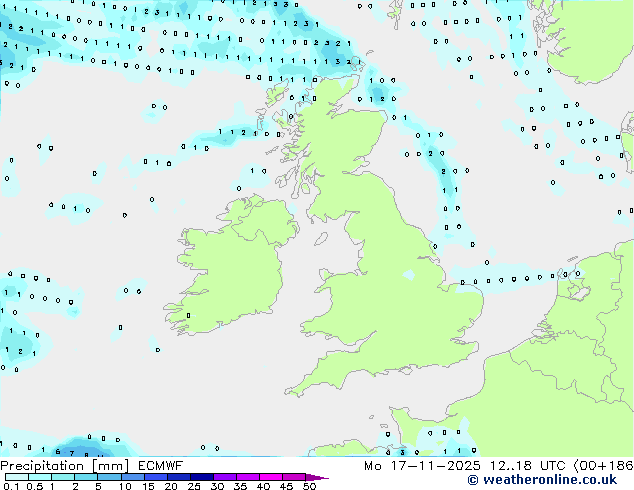Click the 35–40 mm legend color swatch
The image size is (634, 490).
248,477
